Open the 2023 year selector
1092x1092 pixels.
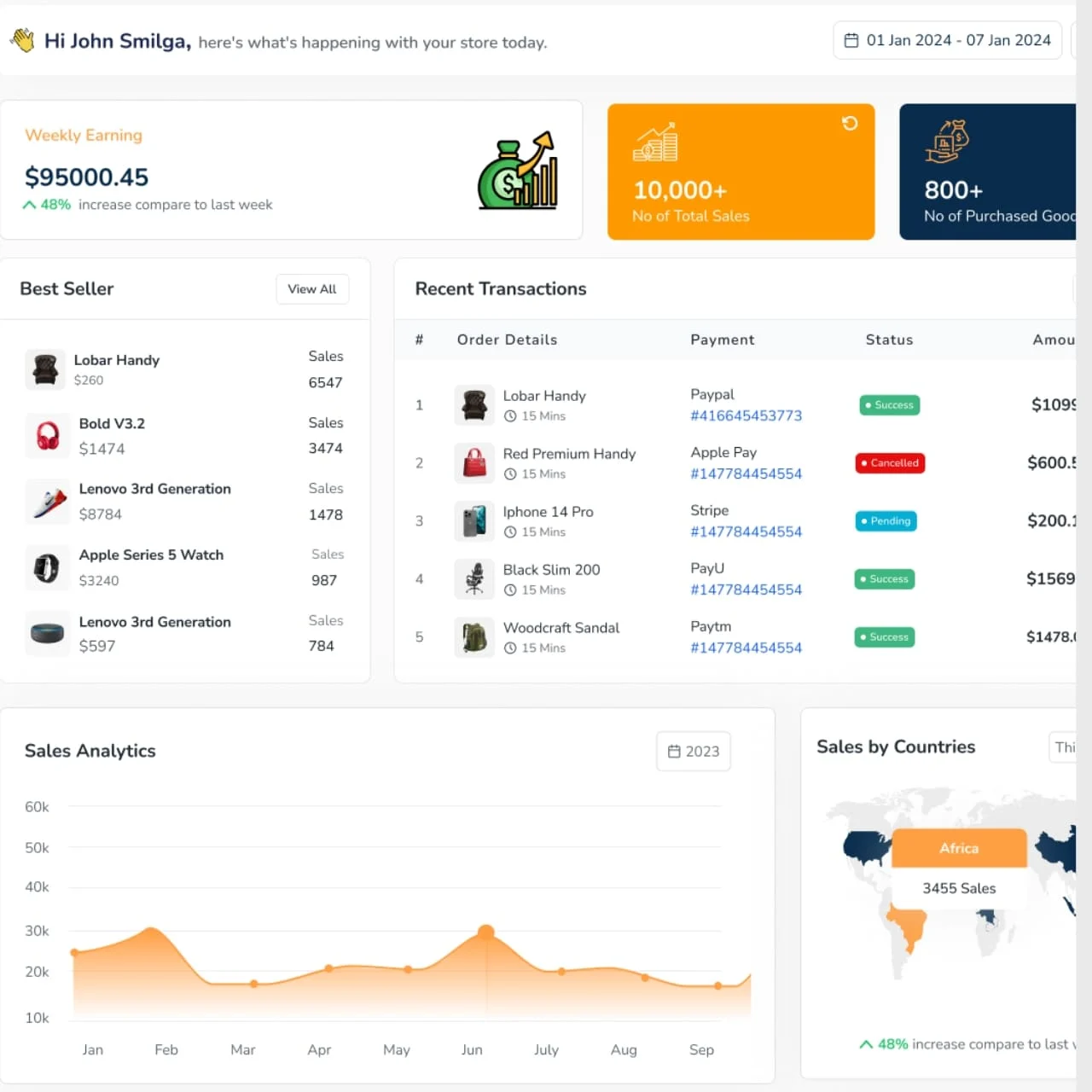[x=693, y=751]
